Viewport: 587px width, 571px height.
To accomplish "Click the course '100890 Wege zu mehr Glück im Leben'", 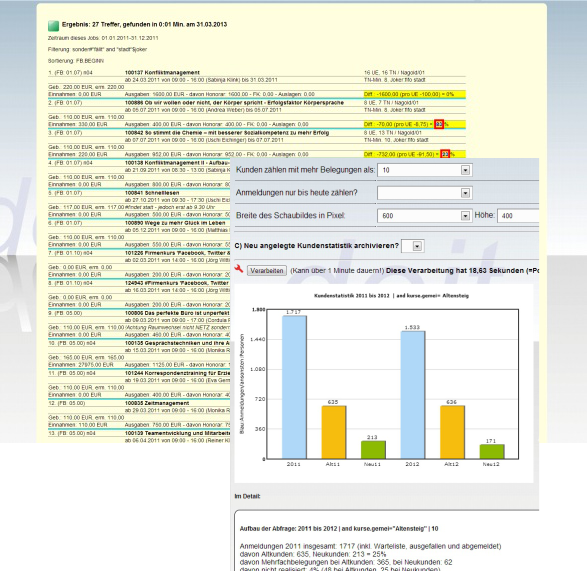I will click(175, 223).
